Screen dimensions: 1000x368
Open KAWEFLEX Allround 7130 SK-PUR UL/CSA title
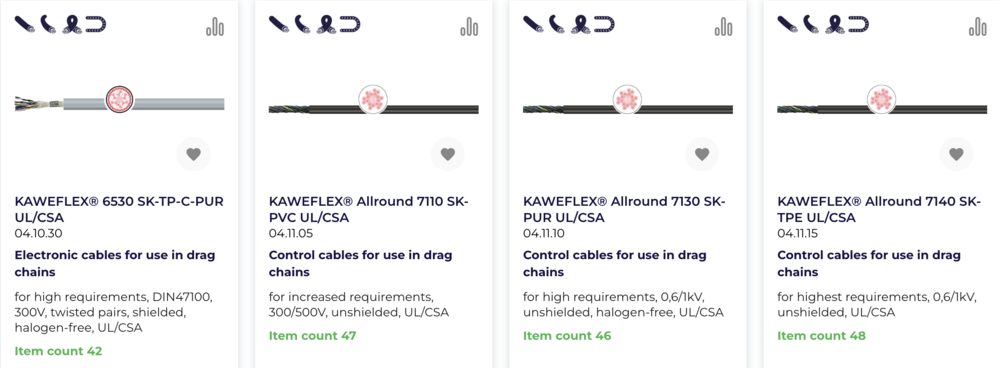coord(624,209)
